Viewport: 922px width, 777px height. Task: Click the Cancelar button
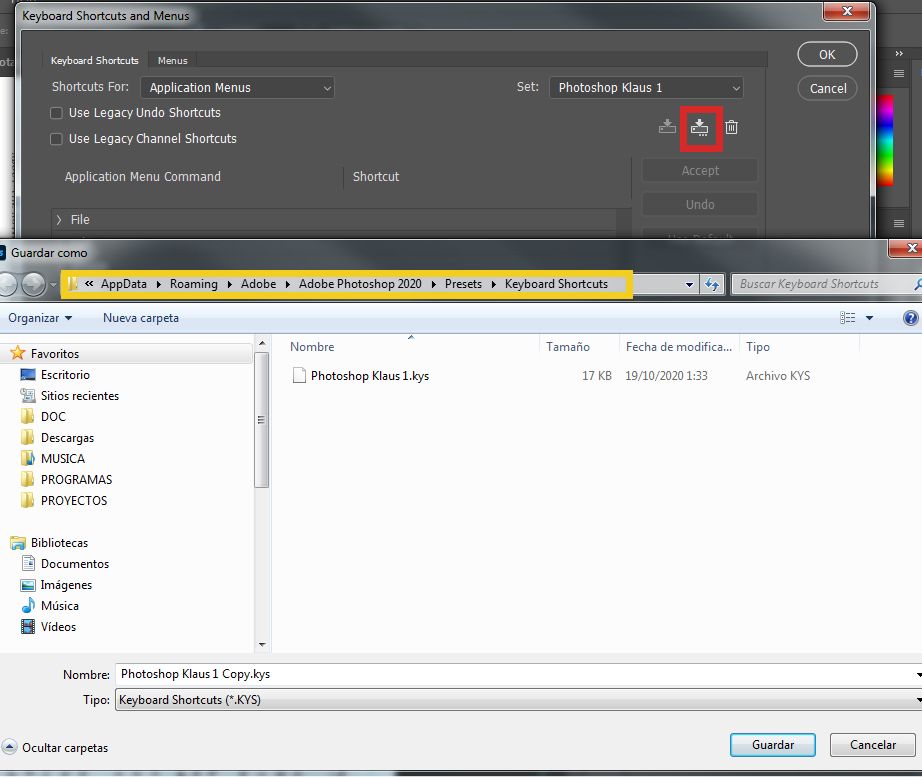pos(873,745)
